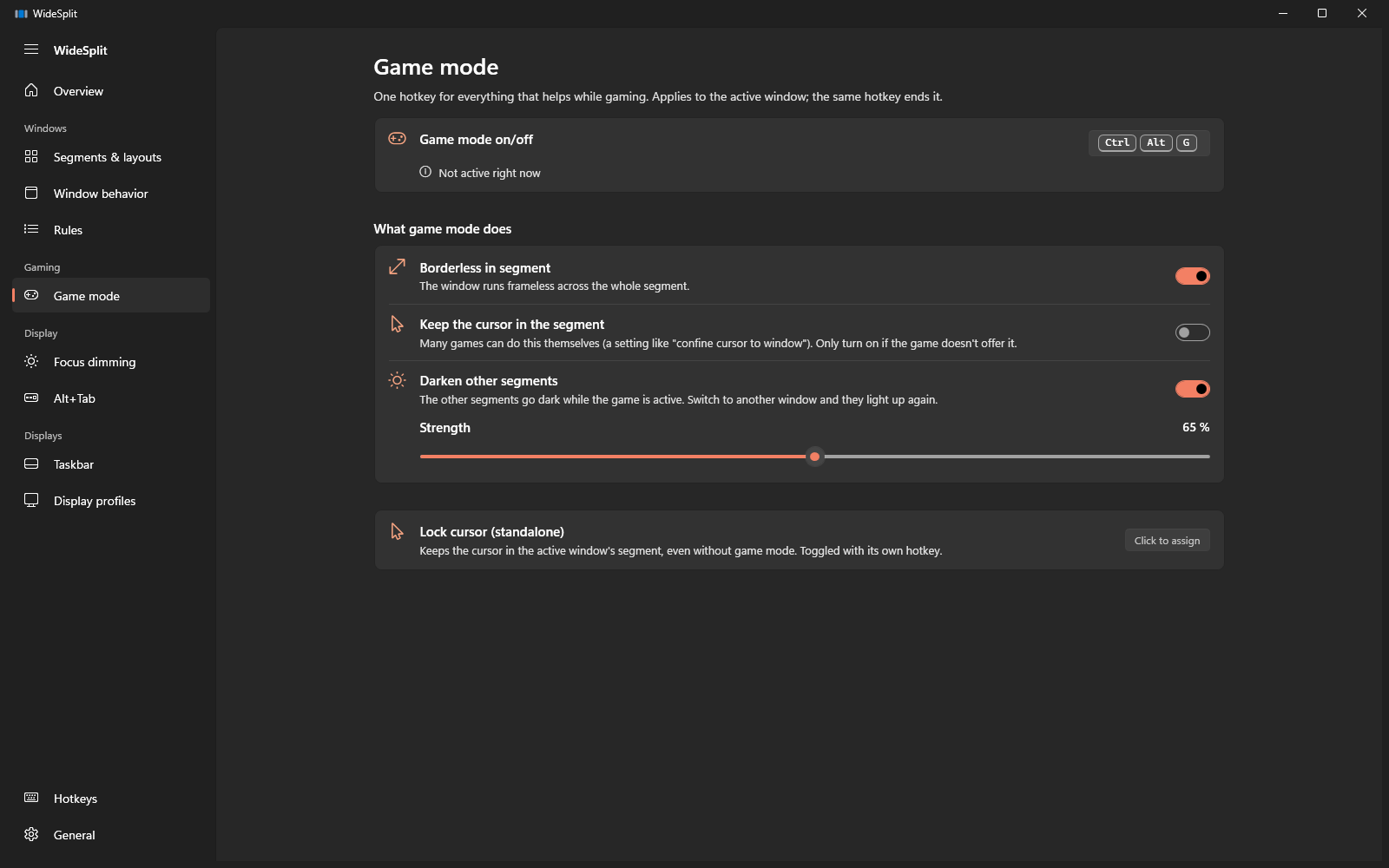Click the What game mode does heading
1389x868 pixels.
(x=443, y=229)
